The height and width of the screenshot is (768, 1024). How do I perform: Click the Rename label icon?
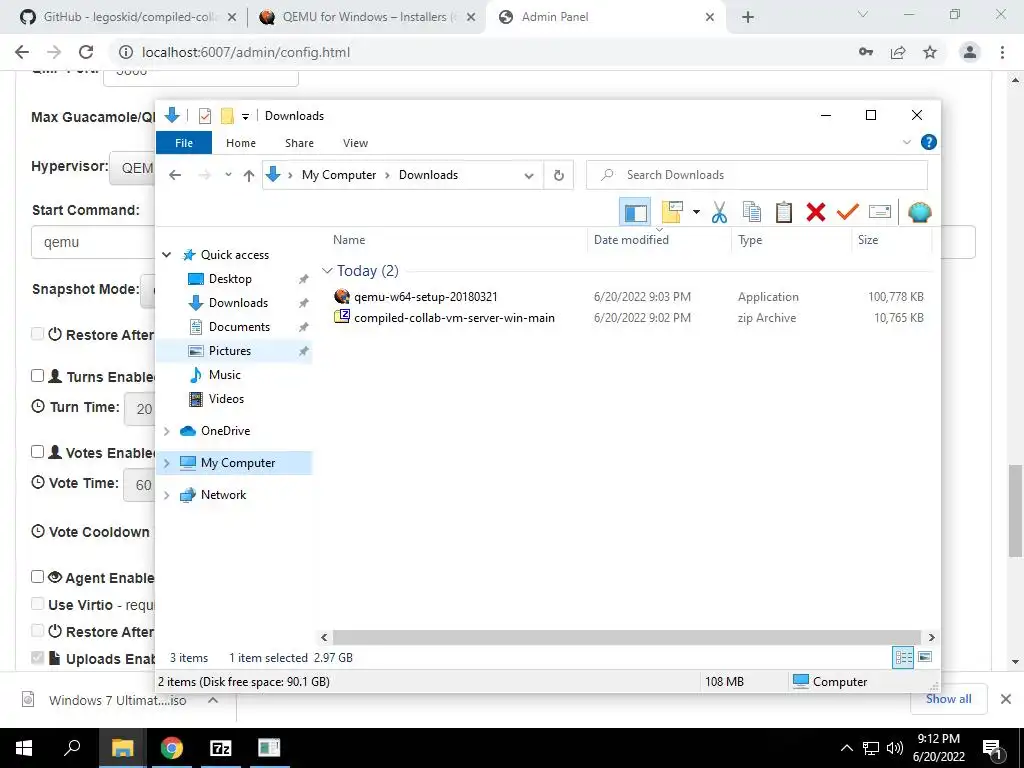880,212
